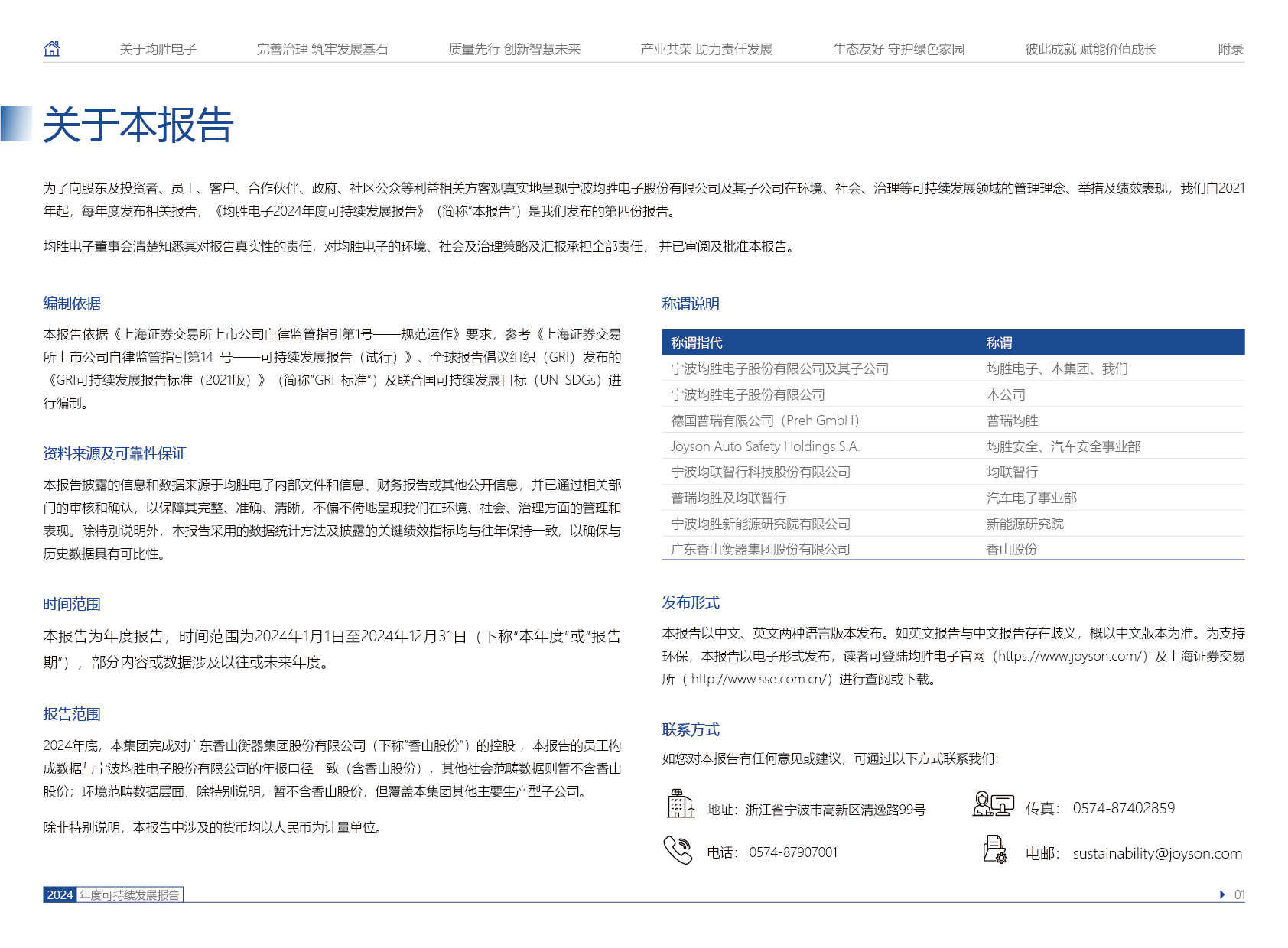This screenshot has width=1288, height=948.
Task: Select the 德国普瑞有限公司 (Preh GmbH) cell
Action: click(766, 420)
